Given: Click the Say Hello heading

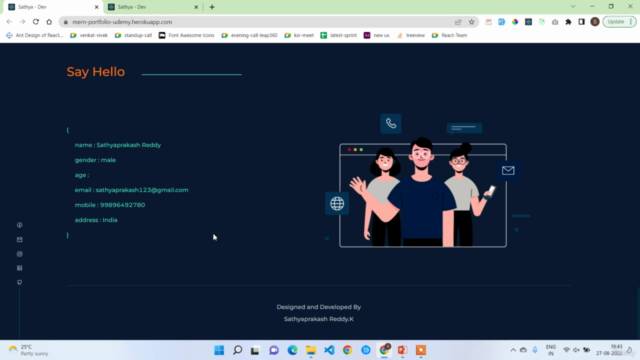Looking at the screenshot, I should tap(96, 72).
